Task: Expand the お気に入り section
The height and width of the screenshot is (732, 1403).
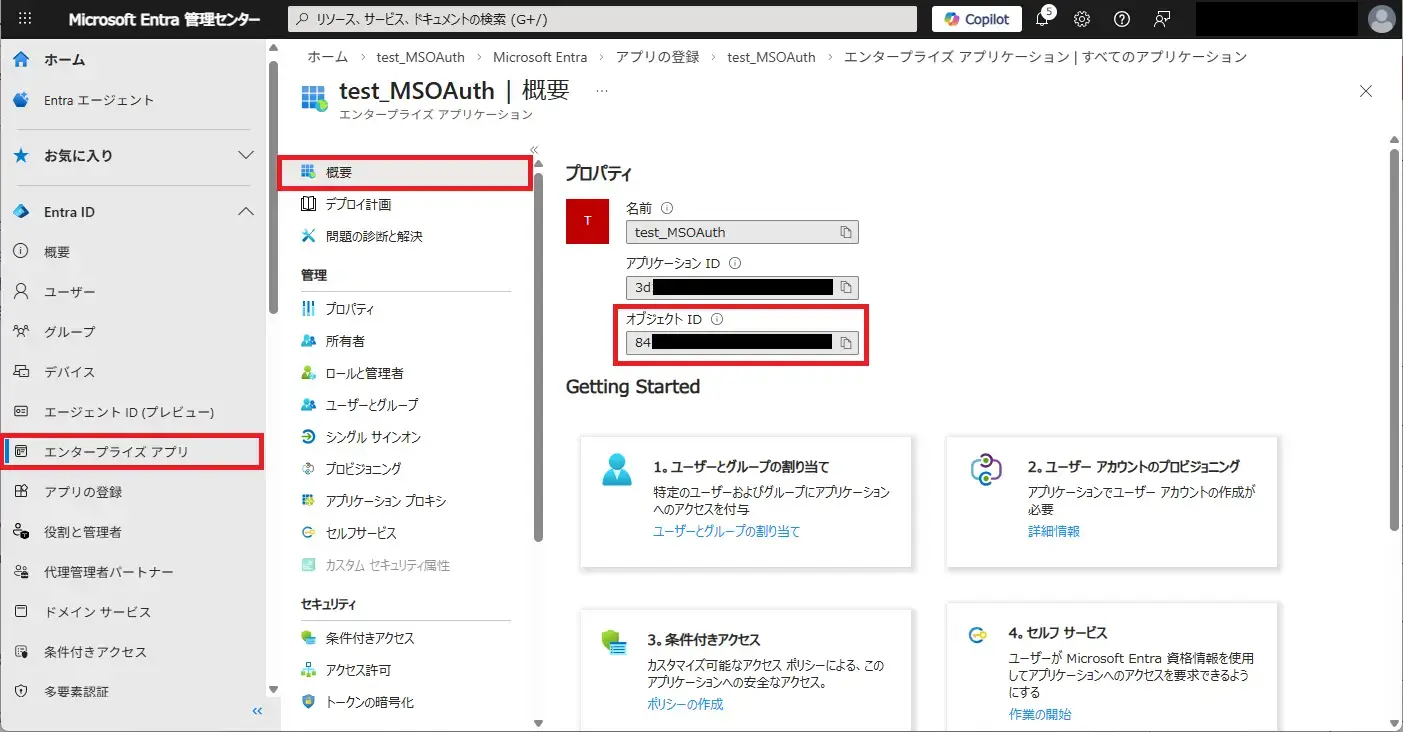Action: coord(245,156)
